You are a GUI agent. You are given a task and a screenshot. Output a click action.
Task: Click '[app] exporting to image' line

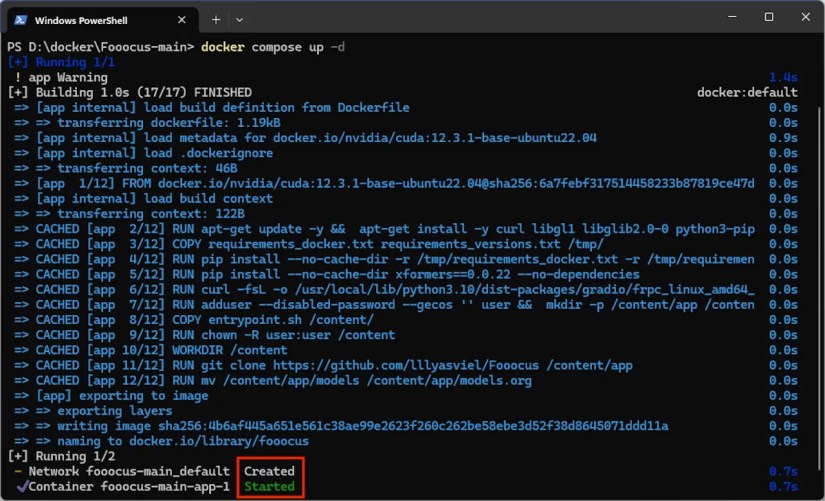(x=111, y=396)
